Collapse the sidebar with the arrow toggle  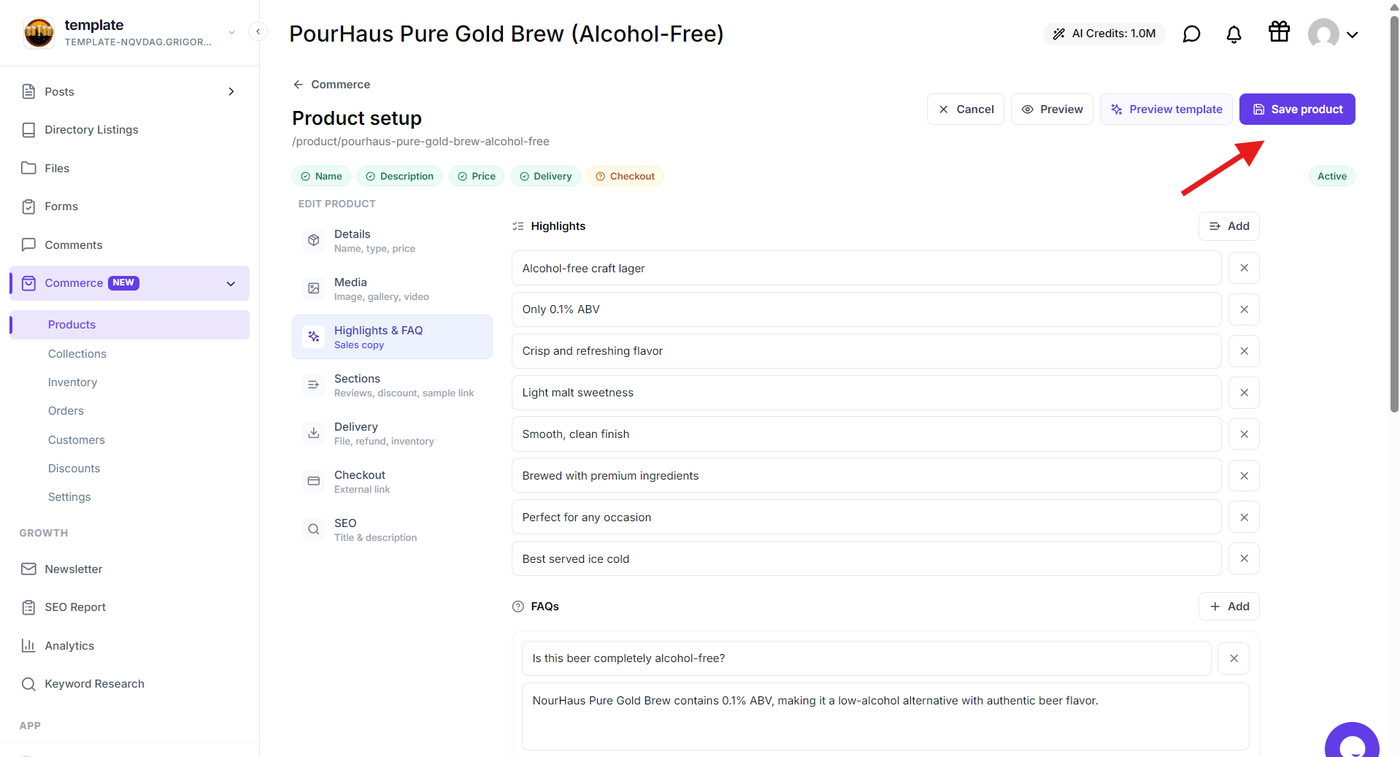(x=258, y=32)
